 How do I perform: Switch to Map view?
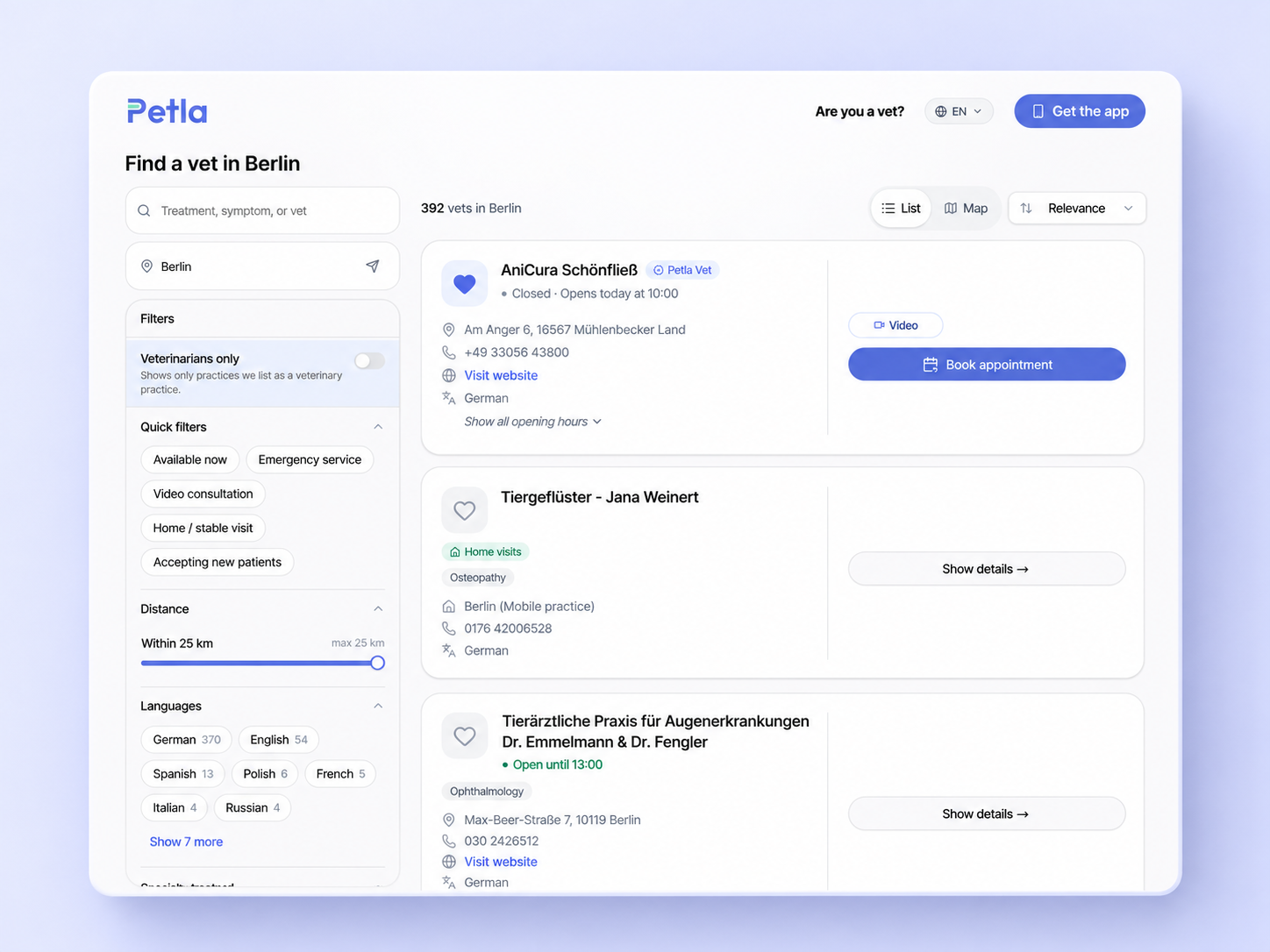click(966, 209)
